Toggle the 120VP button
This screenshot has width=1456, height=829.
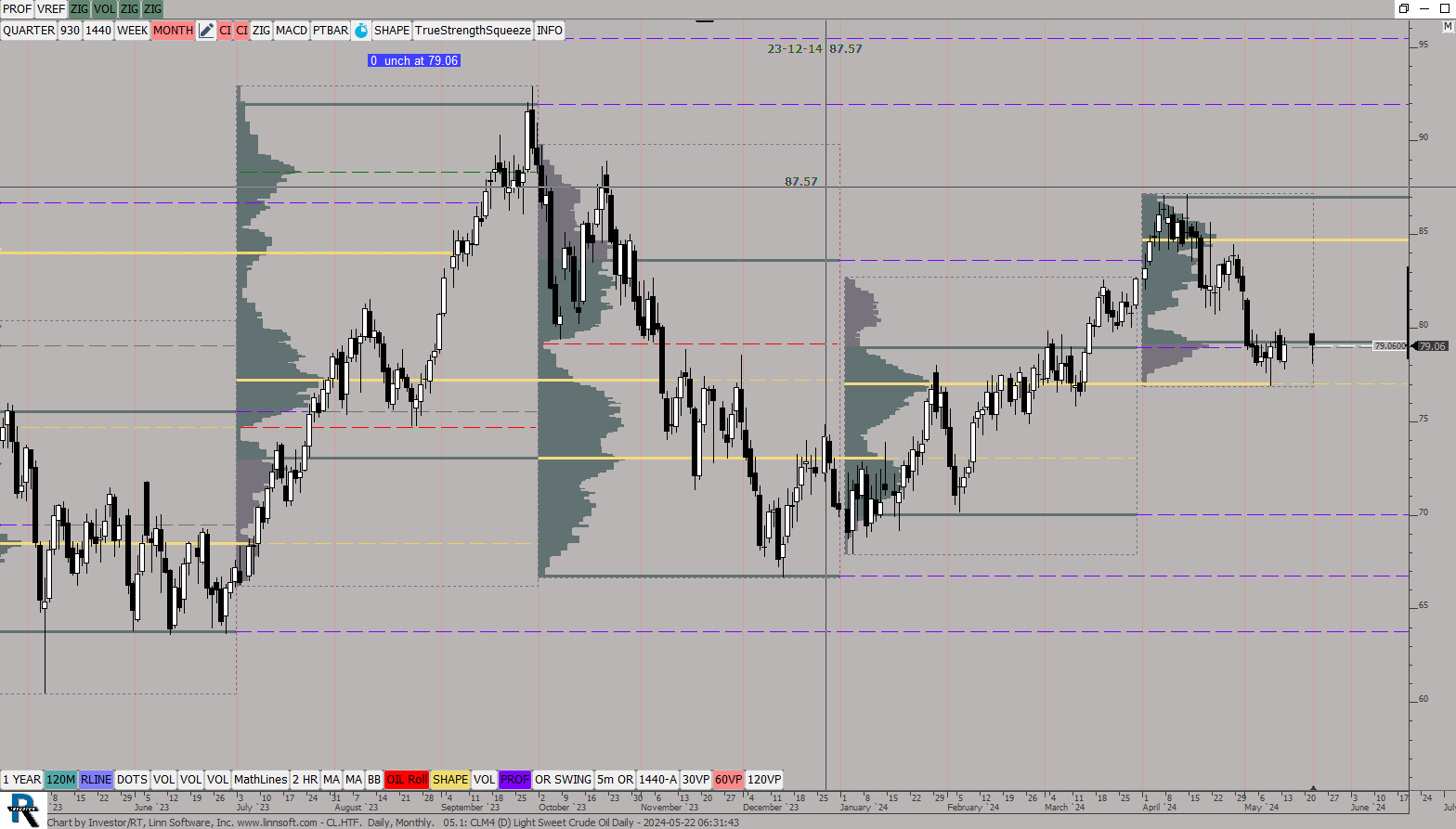(x=764, y=780)
